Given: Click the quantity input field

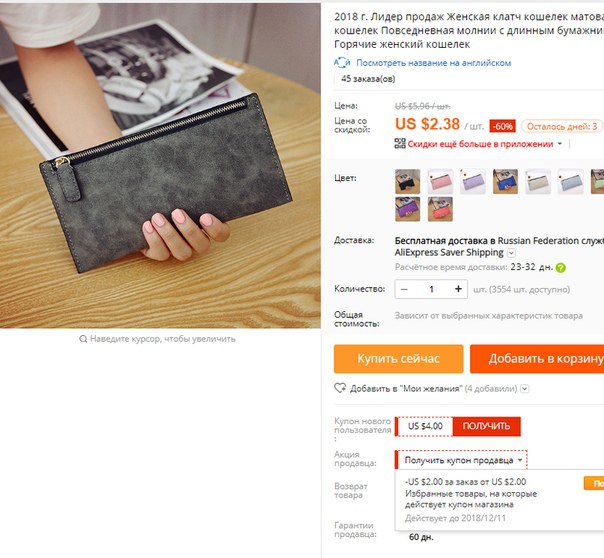Looking at the screenshot, I should [x=431, y=289].
